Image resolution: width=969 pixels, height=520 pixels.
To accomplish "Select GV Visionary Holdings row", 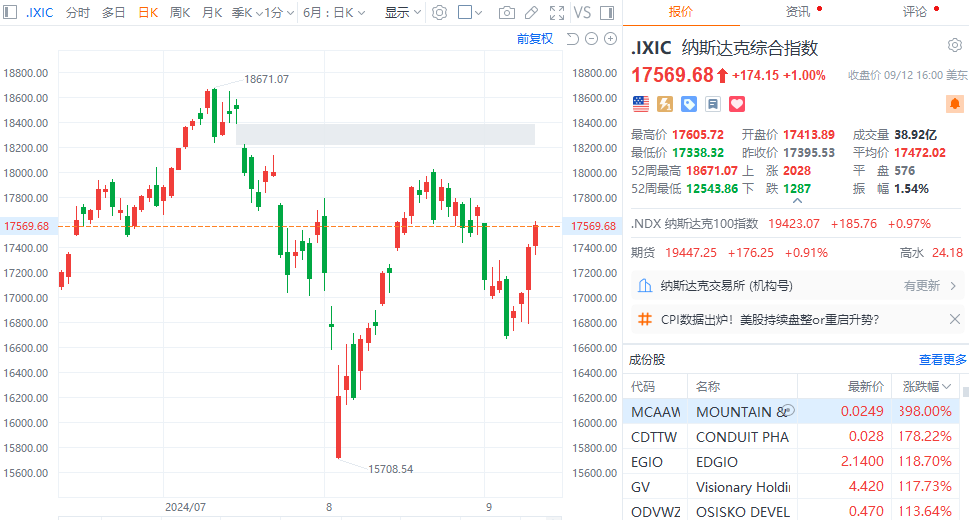I will pyautogui.click(x=791, y=487).
